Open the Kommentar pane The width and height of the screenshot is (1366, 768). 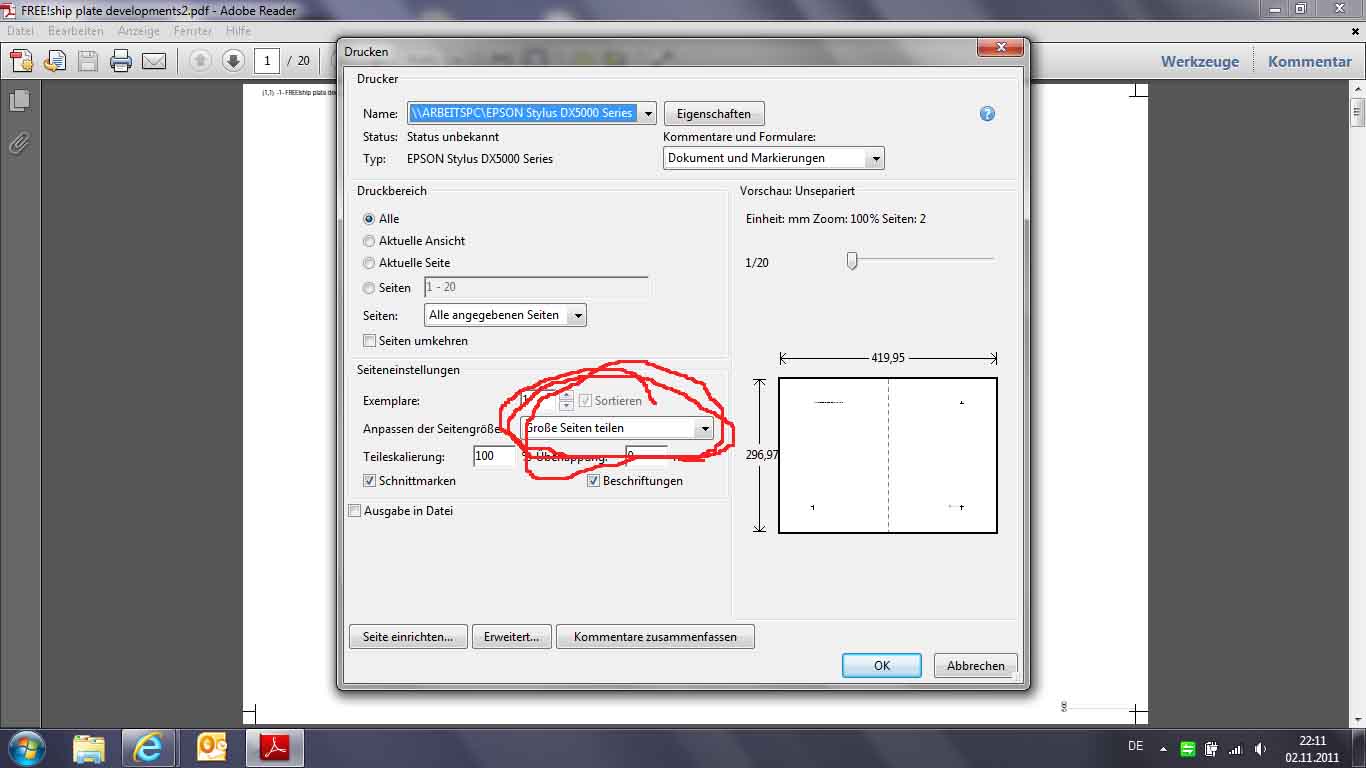[1309, 61]
